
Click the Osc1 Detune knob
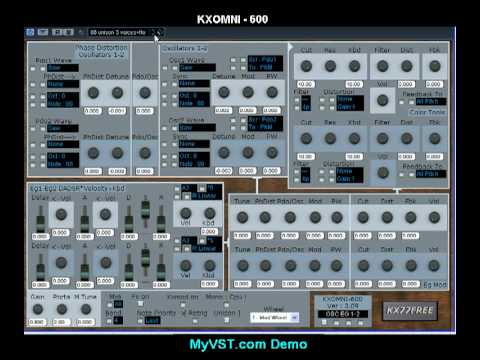tap(224, 92)
